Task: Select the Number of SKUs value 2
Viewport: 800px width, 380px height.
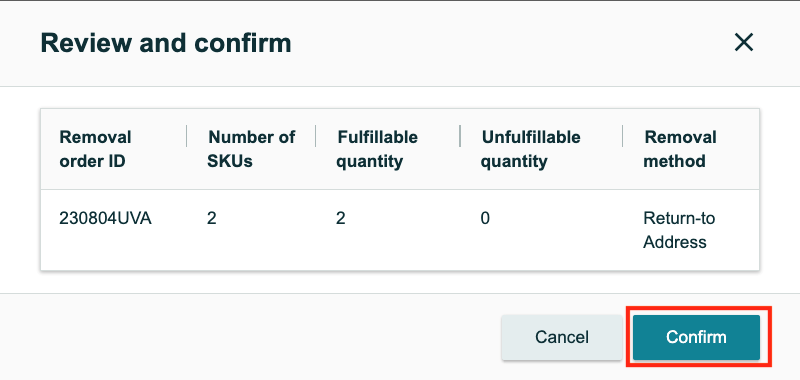Action: (x=212, y=218)
